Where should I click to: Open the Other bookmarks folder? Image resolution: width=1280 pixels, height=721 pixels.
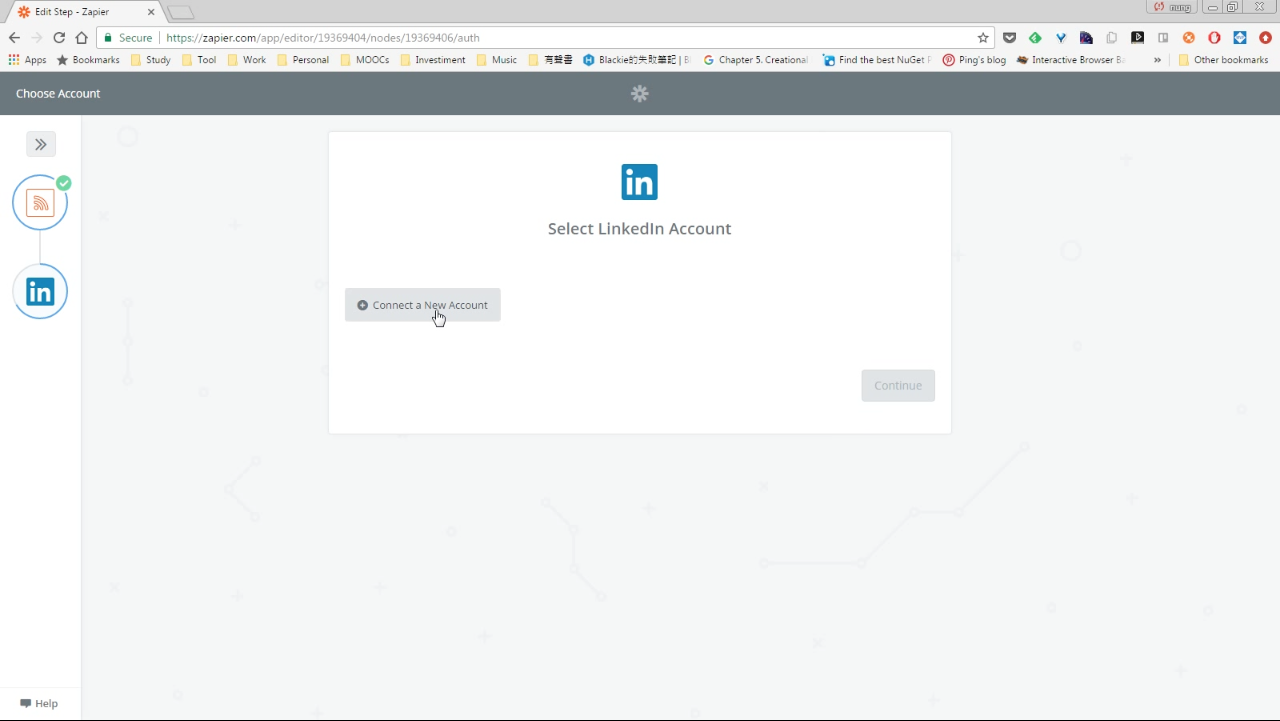tap(1223, 60)
